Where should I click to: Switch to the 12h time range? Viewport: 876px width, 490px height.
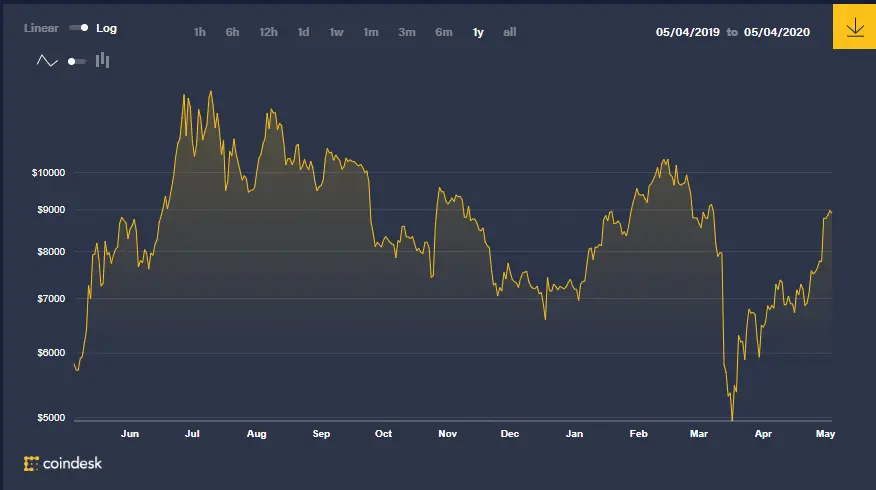268,32
